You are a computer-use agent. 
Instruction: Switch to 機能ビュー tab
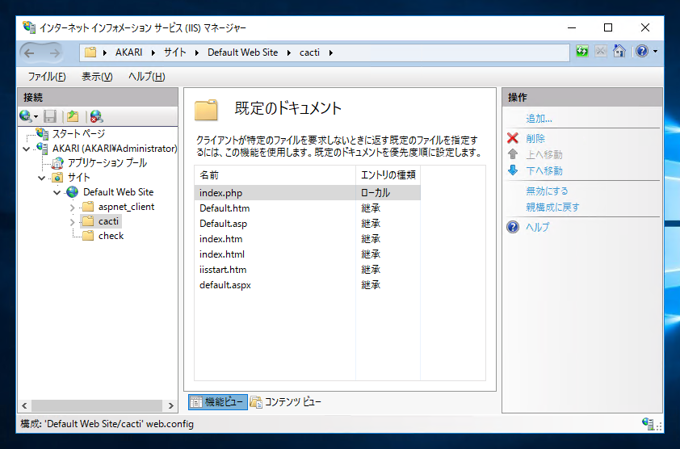pos(218,402)
